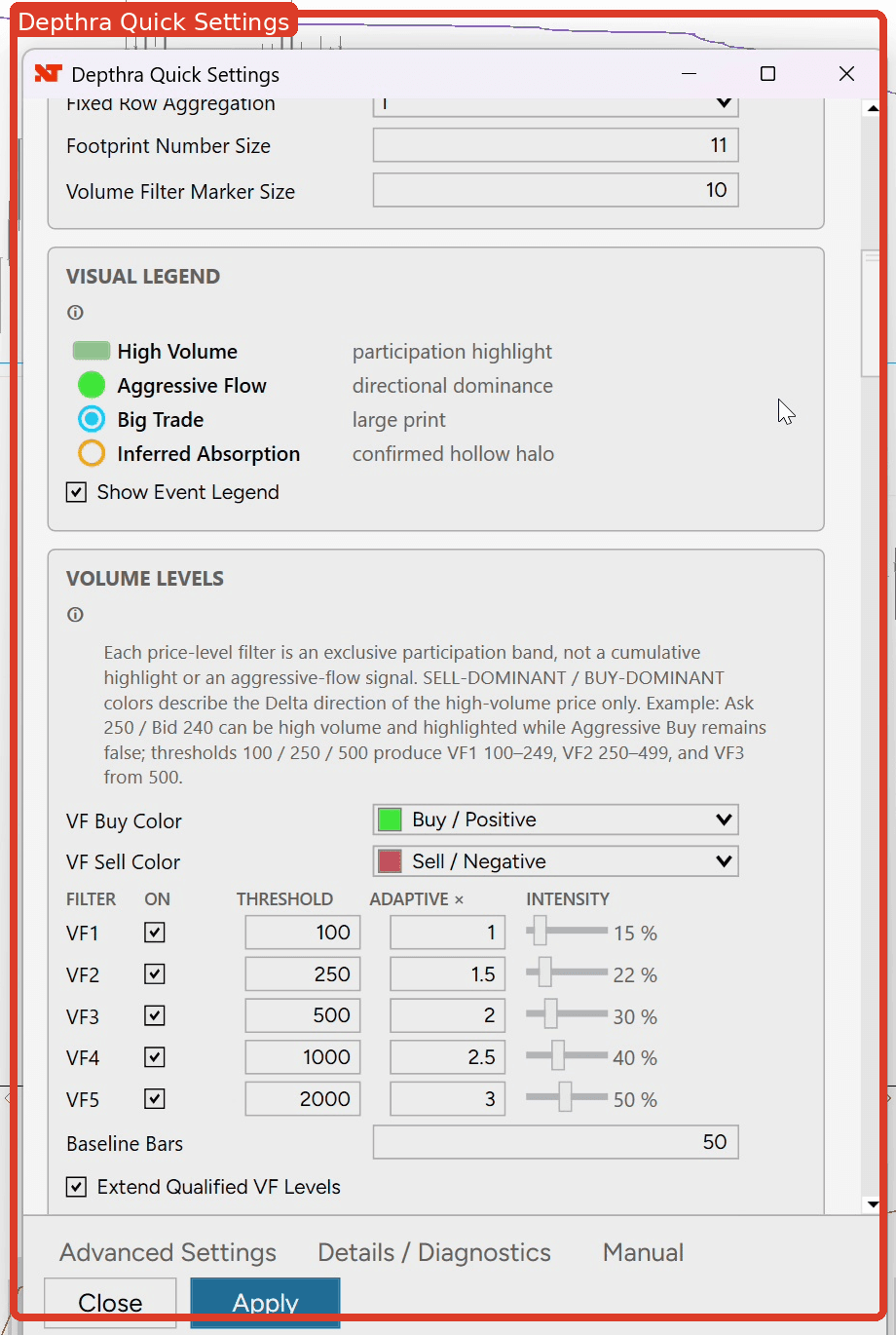
Task: Open the Manual tab
Action: point(643,1252)
